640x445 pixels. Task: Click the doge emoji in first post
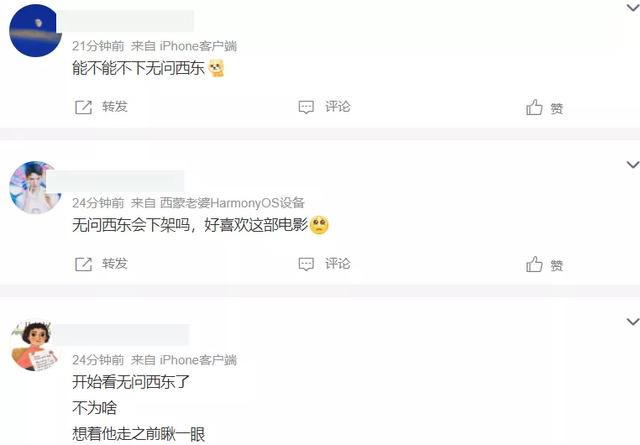tap(217, 68)
